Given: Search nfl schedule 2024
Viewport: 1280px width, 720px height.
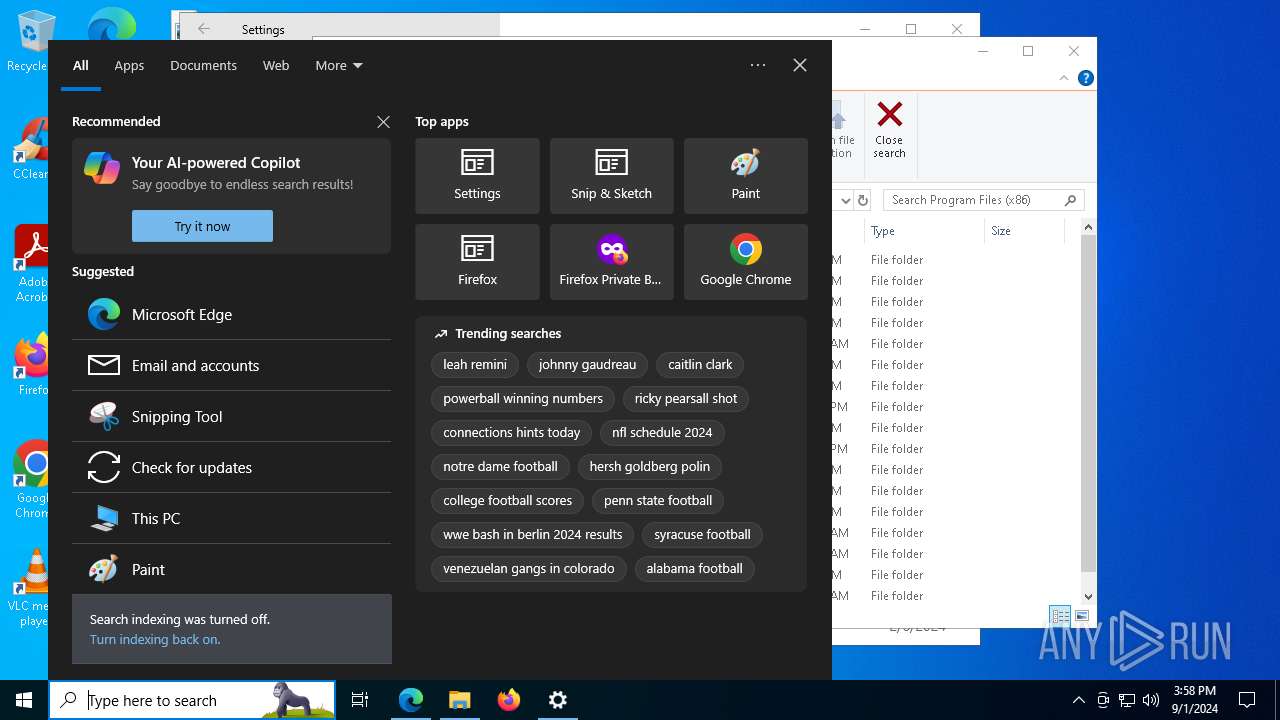Looking at the screenshot, I should click(662, 432).
